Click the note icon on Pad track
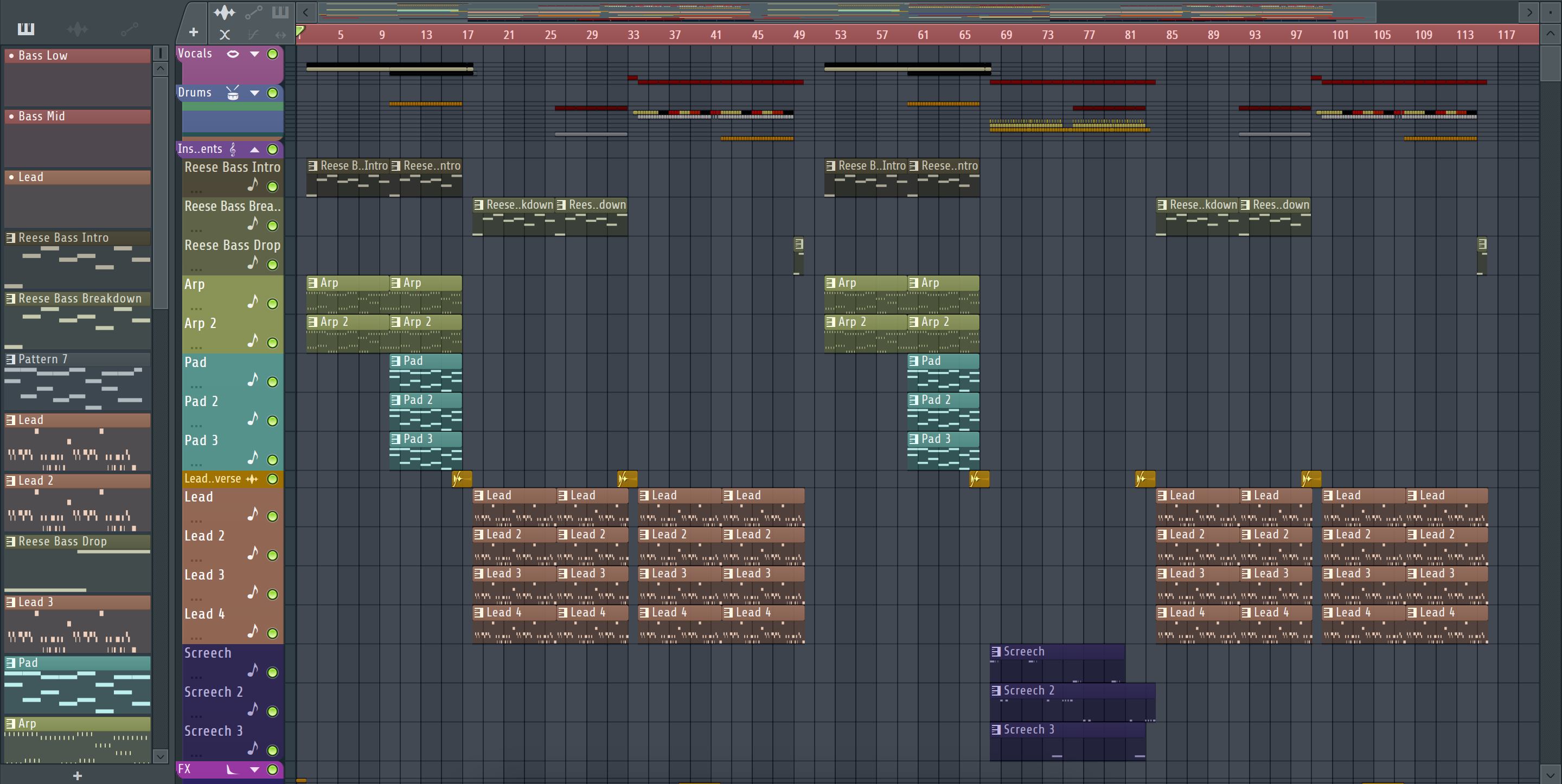The height and width of the screenshot is (784, 1562). 253,380
